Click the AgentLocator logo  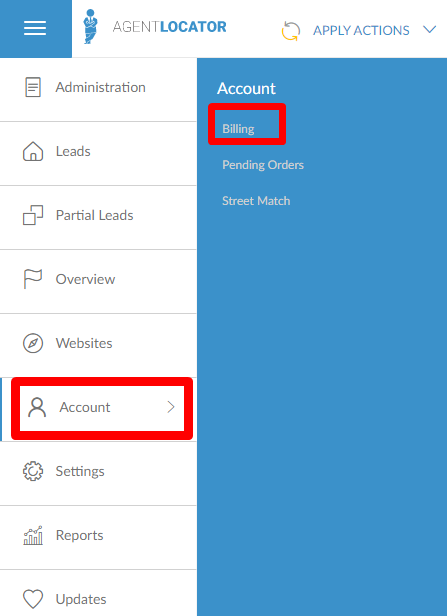point(155,27)
